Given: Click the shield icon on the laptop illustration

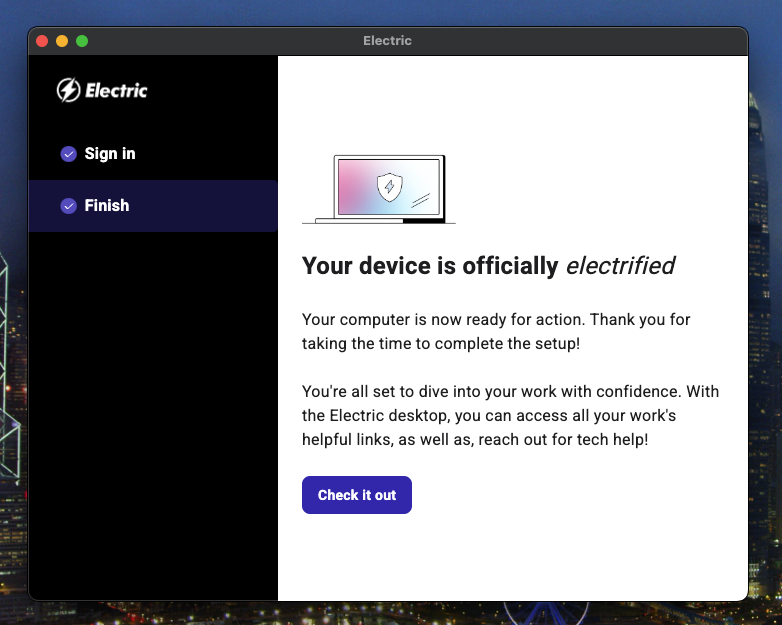Looking at the screenshot, I should tap(389, 186).
